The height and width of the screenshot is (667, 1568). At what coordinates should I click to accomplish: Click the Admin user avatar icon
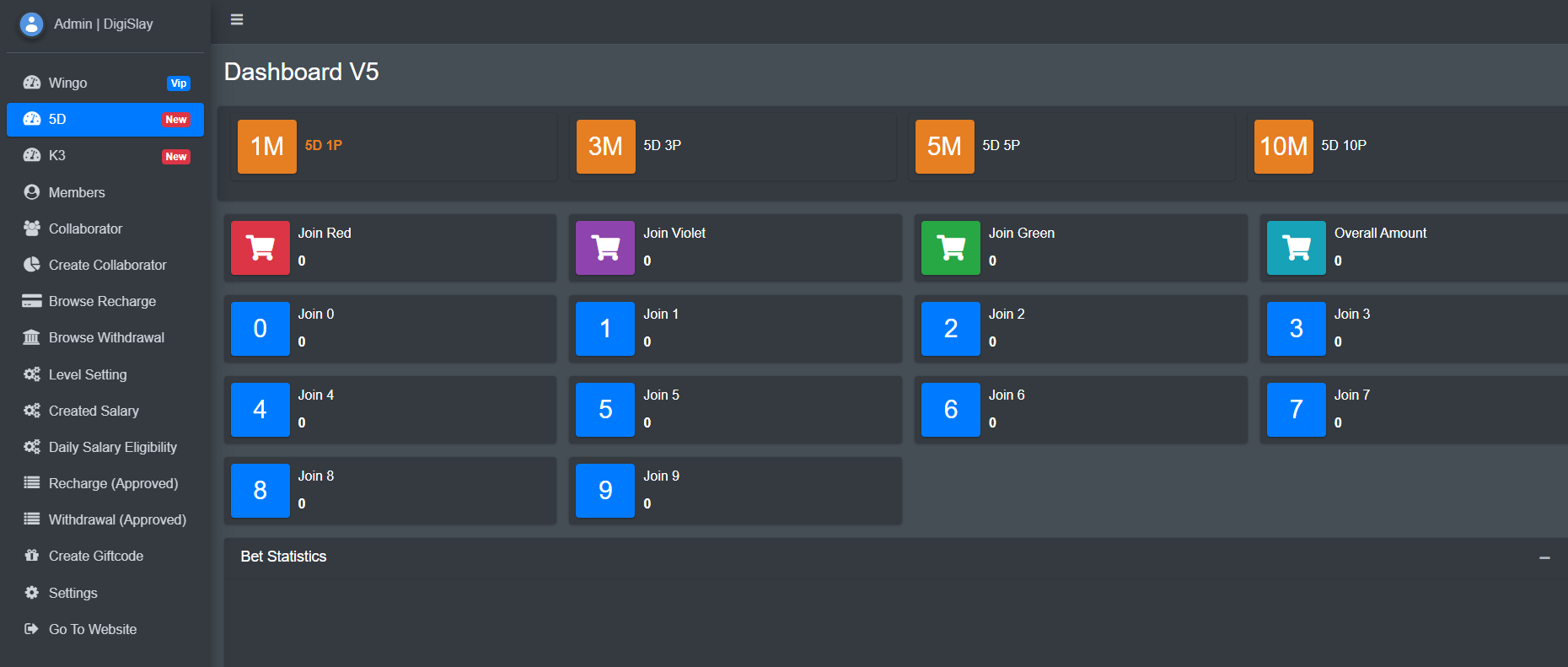(x=31, y=24)
